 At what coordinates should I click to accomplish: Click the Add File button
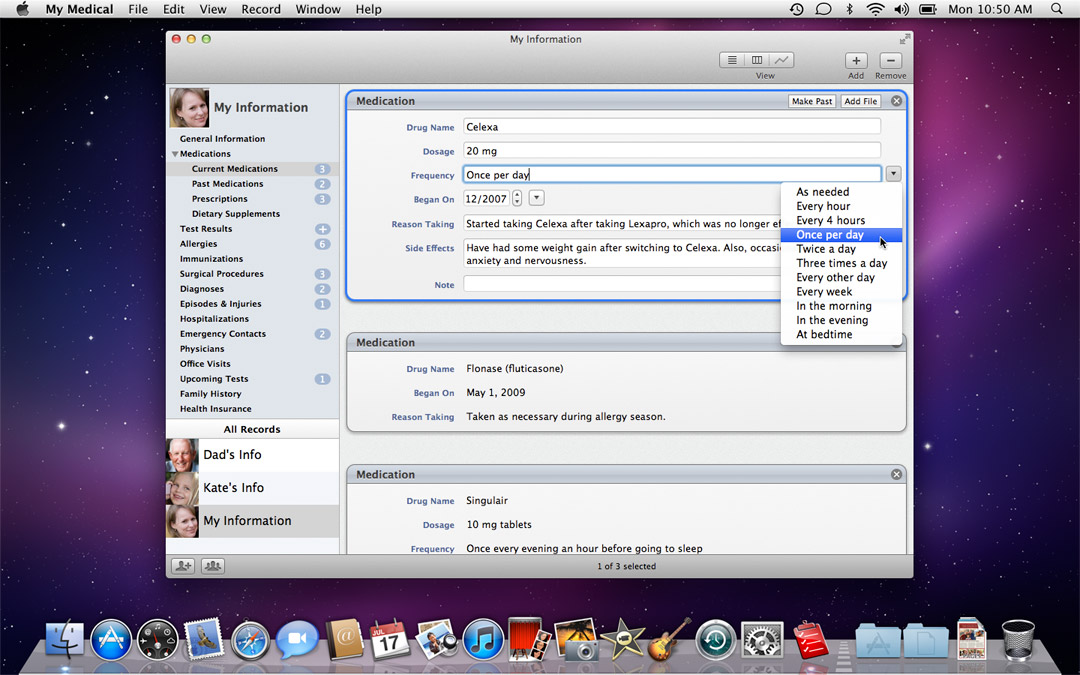point(860,101)
